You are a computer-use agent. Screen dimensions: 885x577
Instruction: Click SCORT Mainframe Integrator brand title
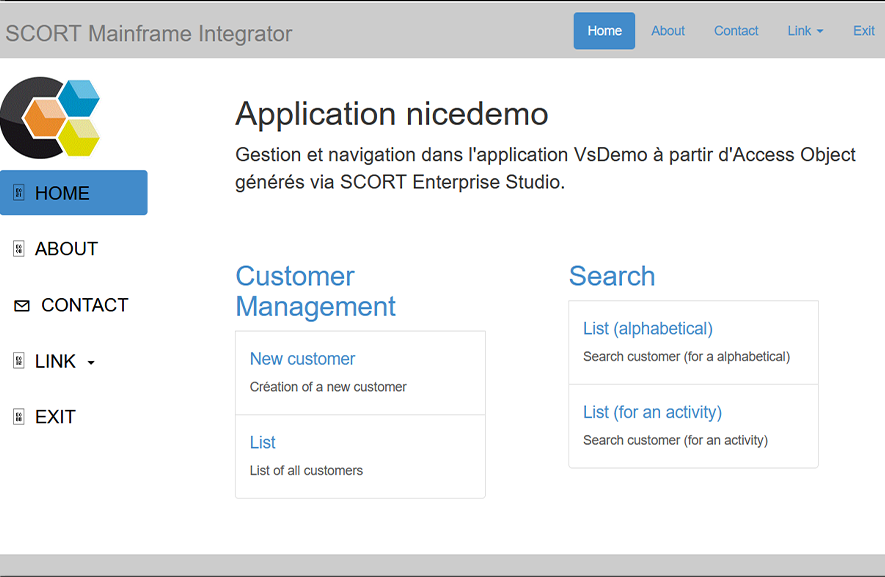[x=149, y=33]
